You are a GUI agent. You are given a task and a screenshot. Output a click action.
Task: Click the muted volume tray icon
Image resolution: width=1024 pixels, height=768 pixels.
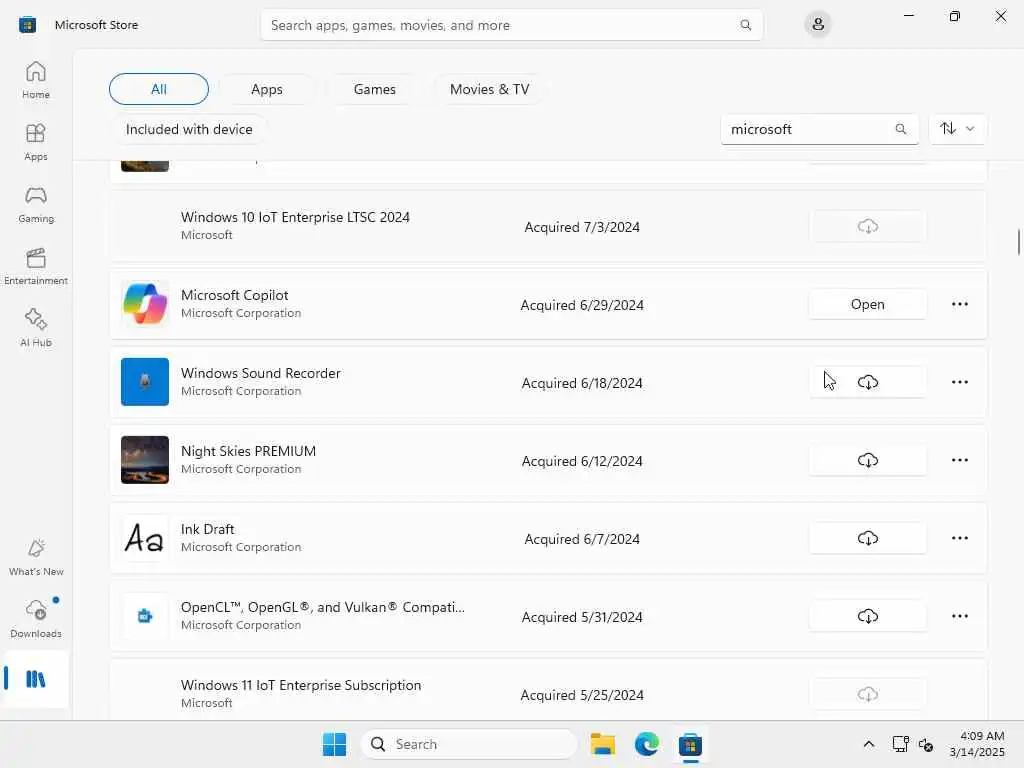click(x=925, y=744)
